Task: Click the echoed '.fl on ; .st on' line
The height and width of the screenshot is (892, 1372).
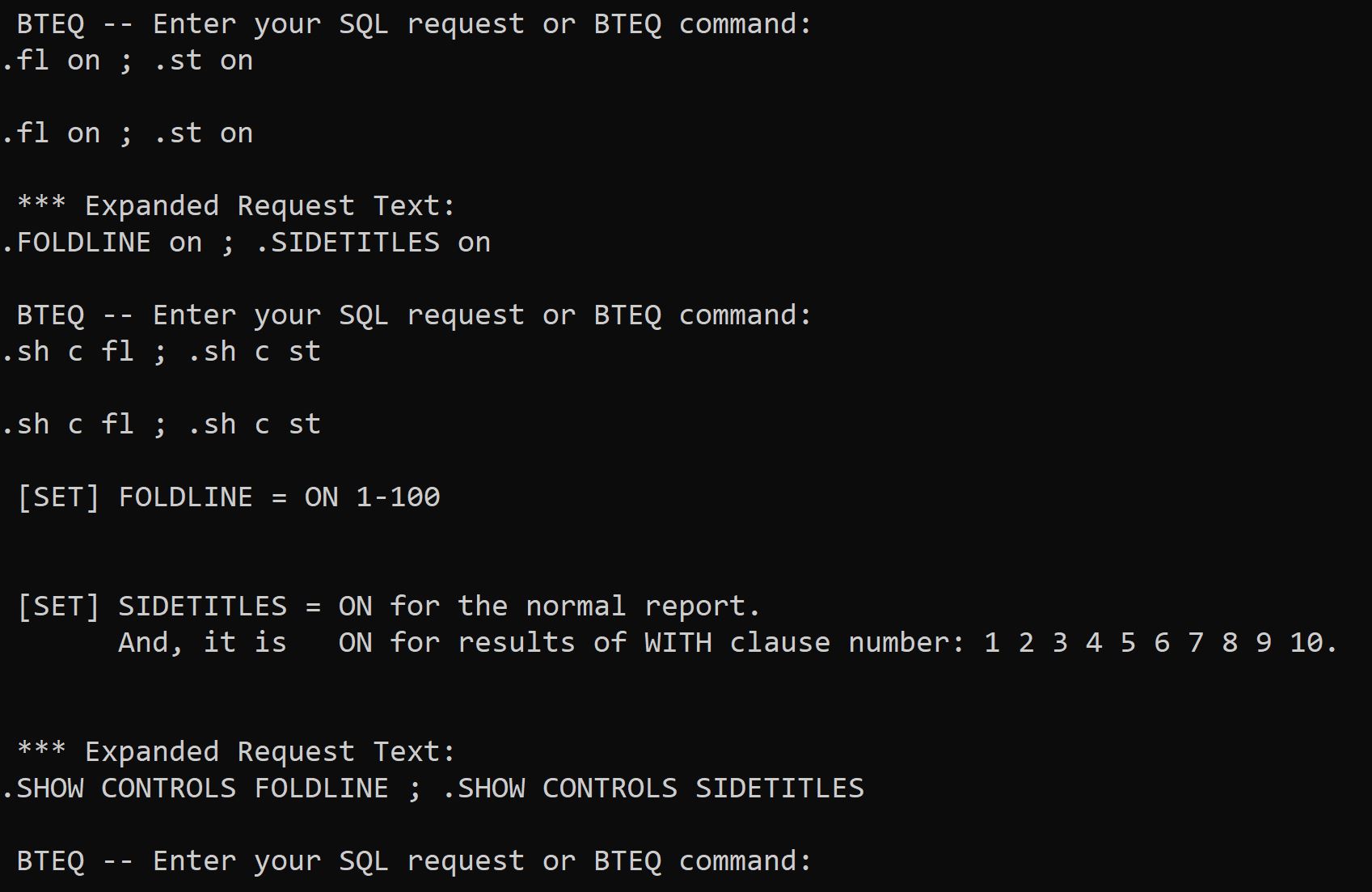Action: point(128,133)
